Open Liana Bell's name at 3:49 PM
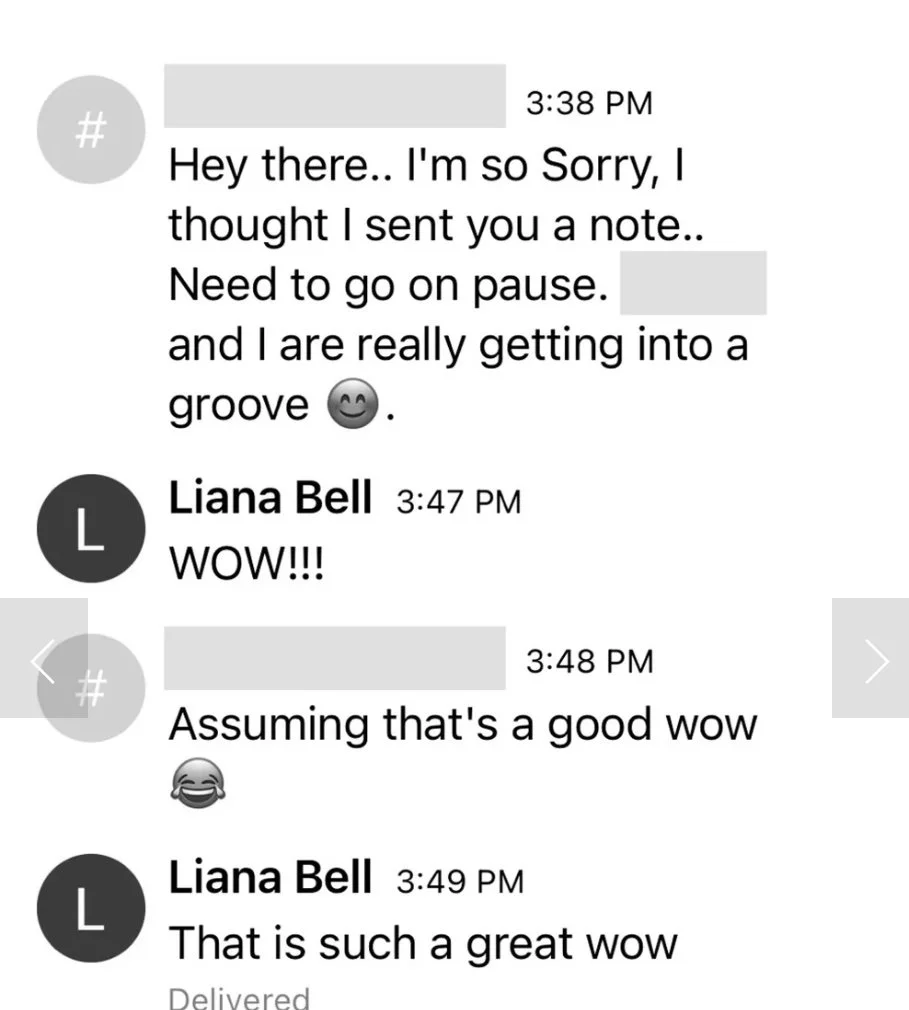This screenshot has width=909, height=1010. click(x=270, y=877)
